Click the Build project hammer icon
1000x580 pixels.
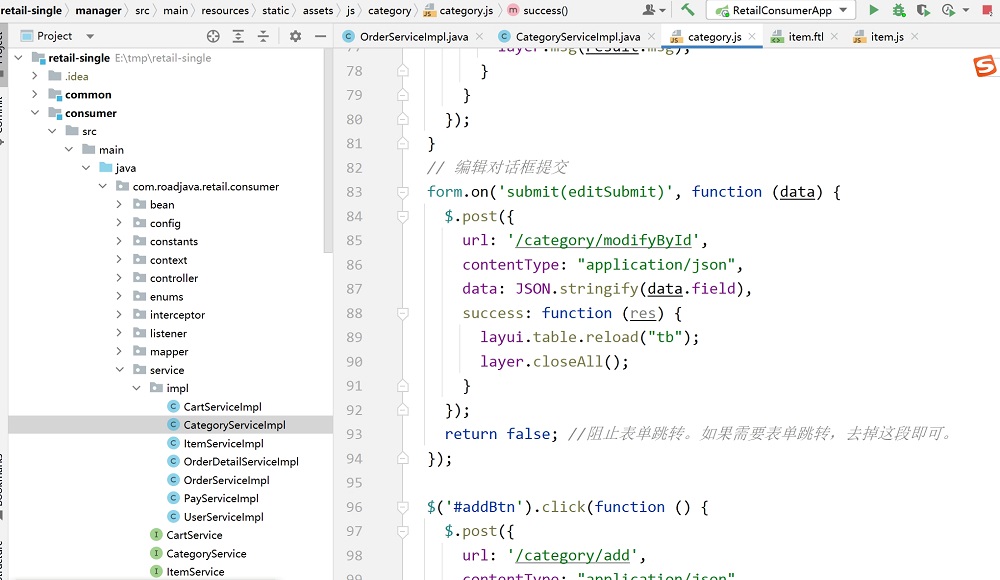coord(688,11)
